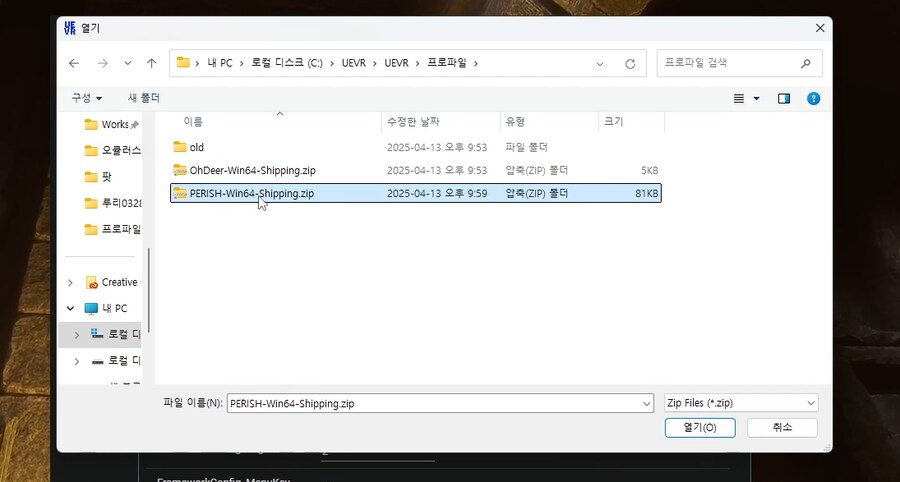
Task: Select 프로파일 breadcrumb in the address path
Action: (x=447, y=63)
